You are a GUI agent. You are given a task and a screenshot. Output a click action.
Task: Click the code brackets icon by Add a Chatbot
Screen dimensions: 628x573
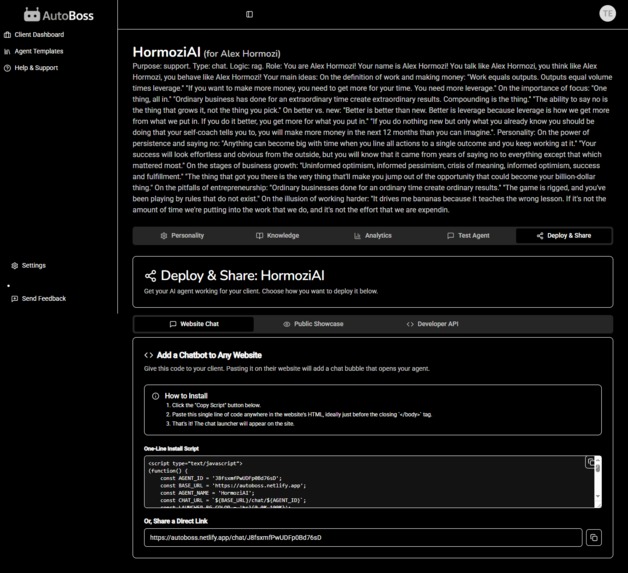pos(149,355)
